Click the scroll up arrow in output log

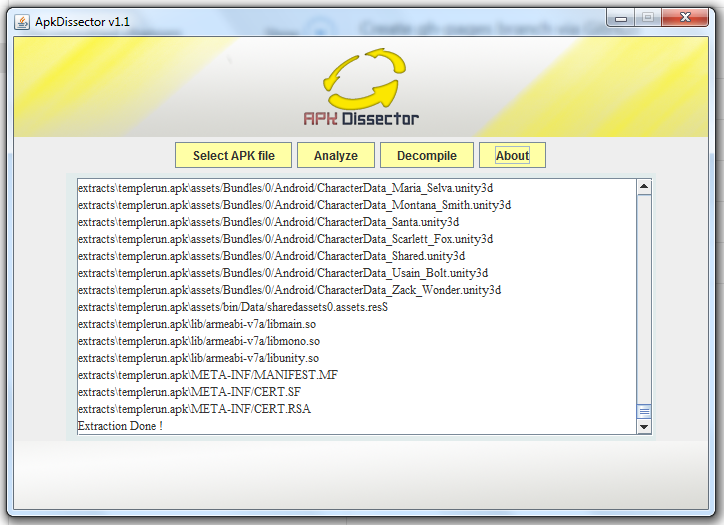coord(644,187)
